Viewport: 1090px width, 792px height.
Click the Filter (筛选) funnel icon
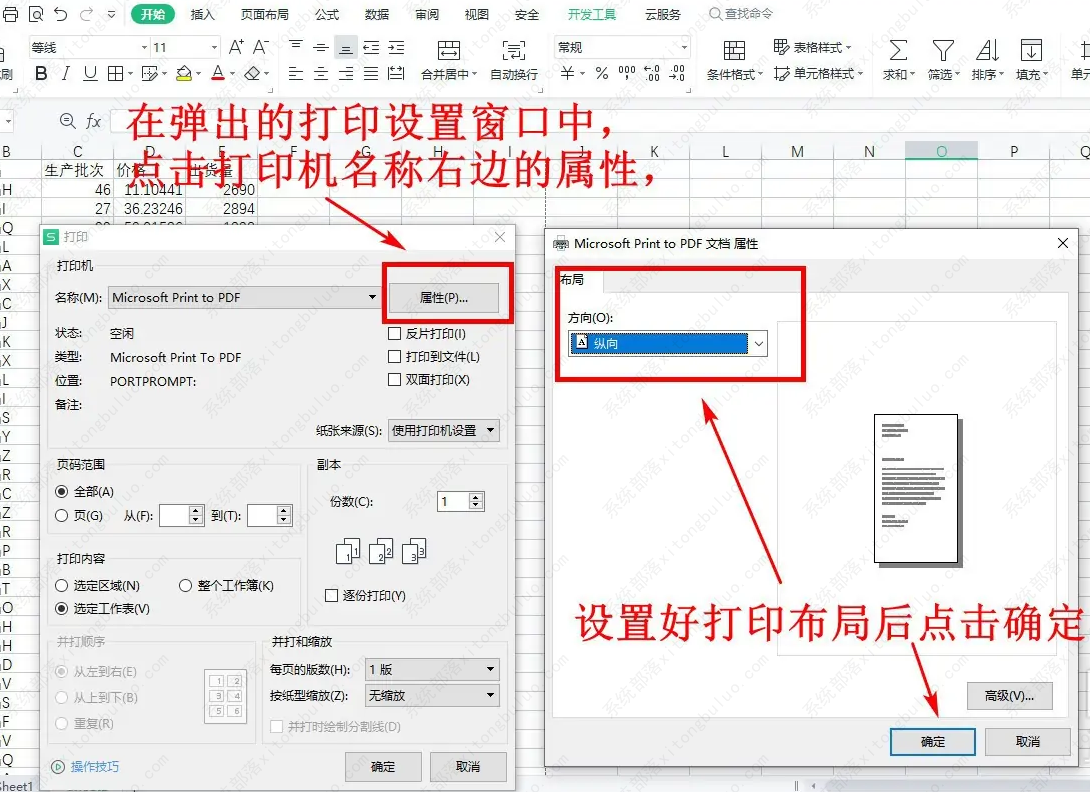pos(942,51)
